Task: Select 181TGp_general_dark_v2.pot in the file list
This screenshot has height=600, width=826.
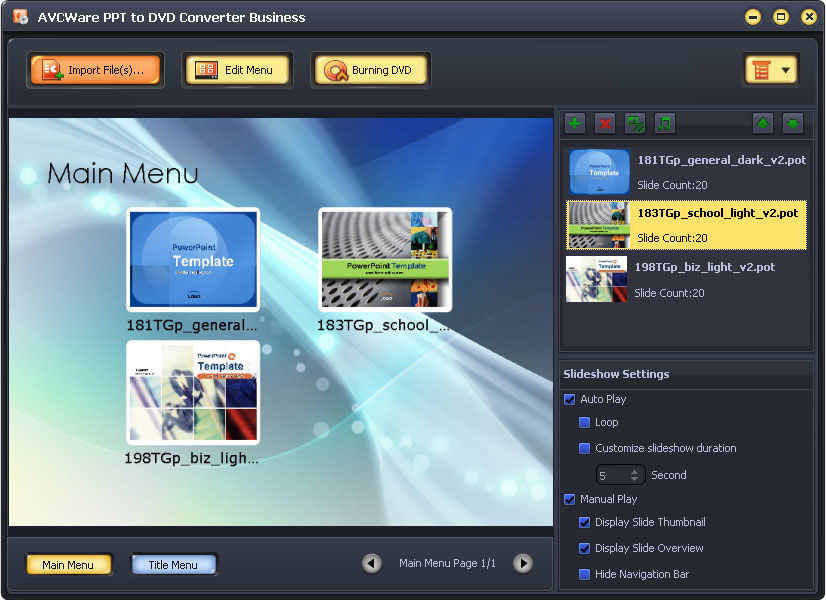Action: point(686,172)
